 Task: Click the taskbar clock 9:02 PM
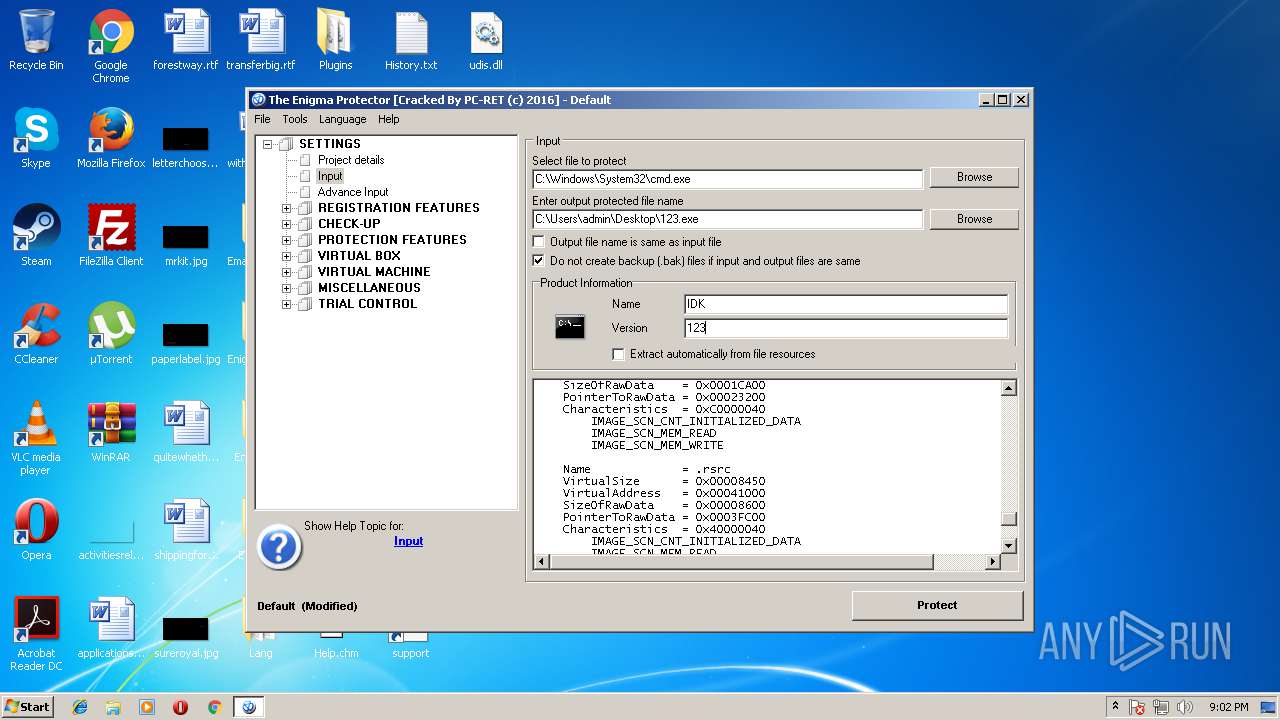[1229, 707]
